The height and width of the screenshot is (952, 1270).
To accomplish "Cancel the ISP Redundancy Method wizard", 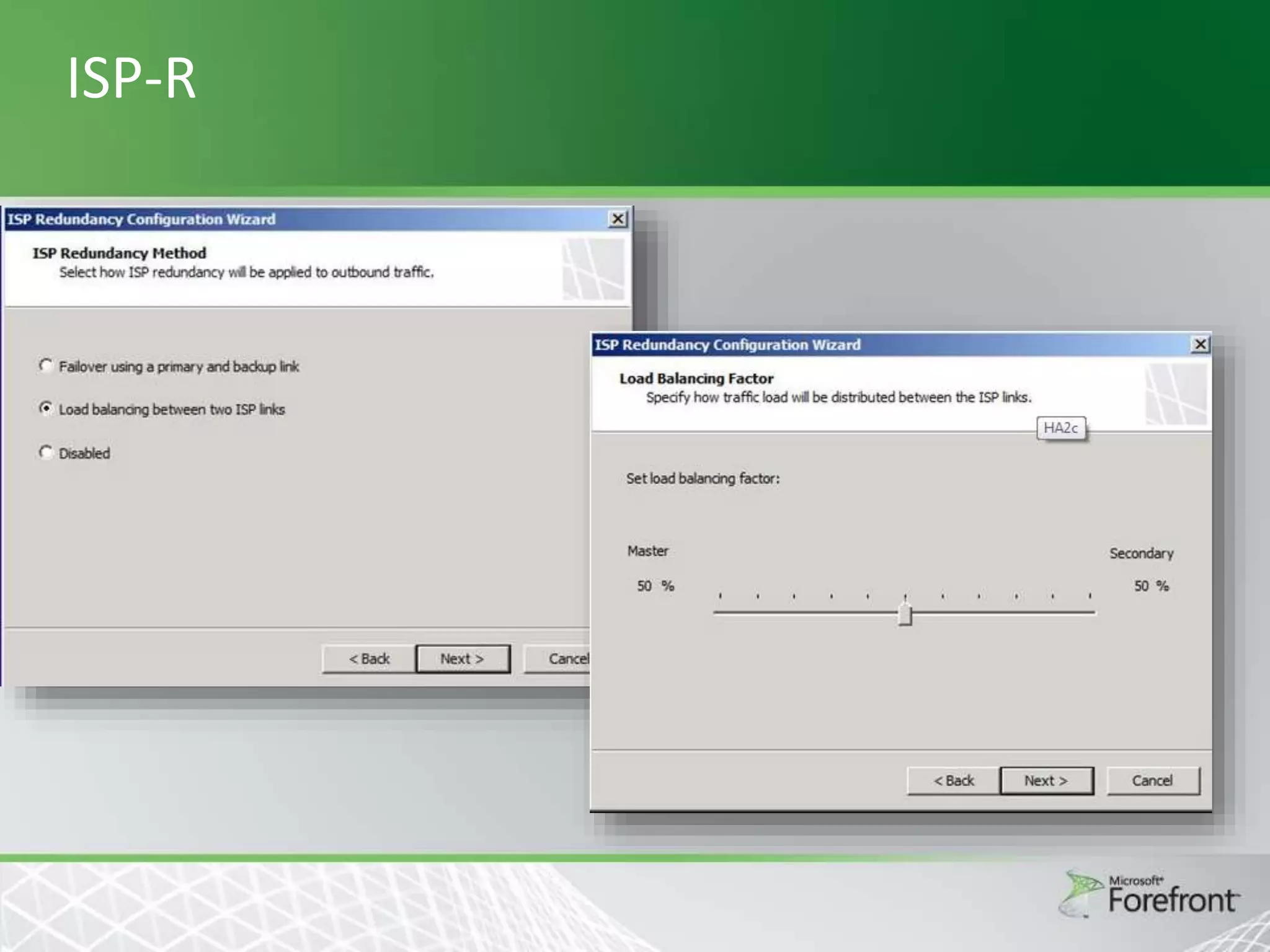I will point(558,659).
